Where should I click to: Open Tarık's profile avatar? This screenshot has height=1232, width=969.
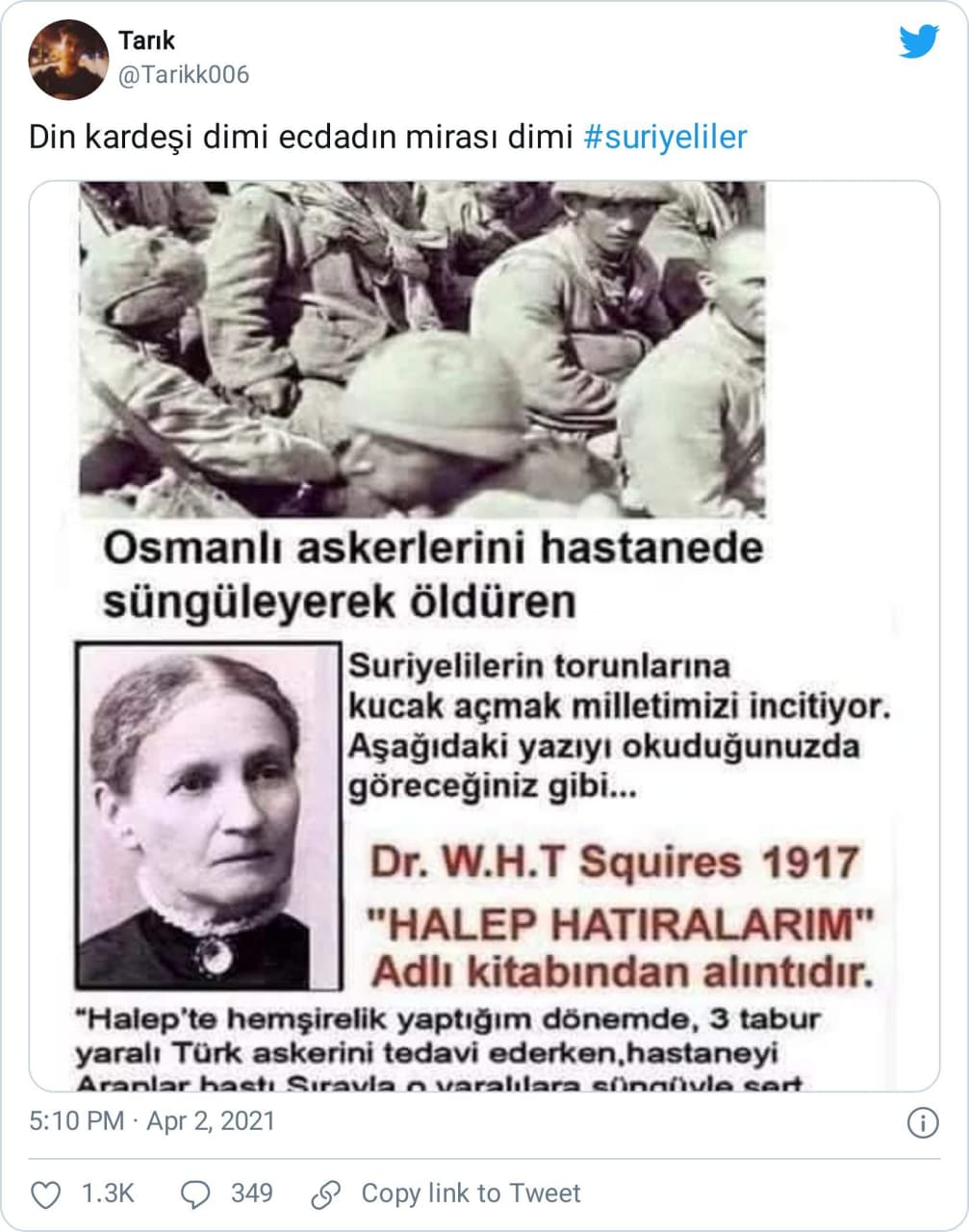pyautogui.click(x=68, y=60)
